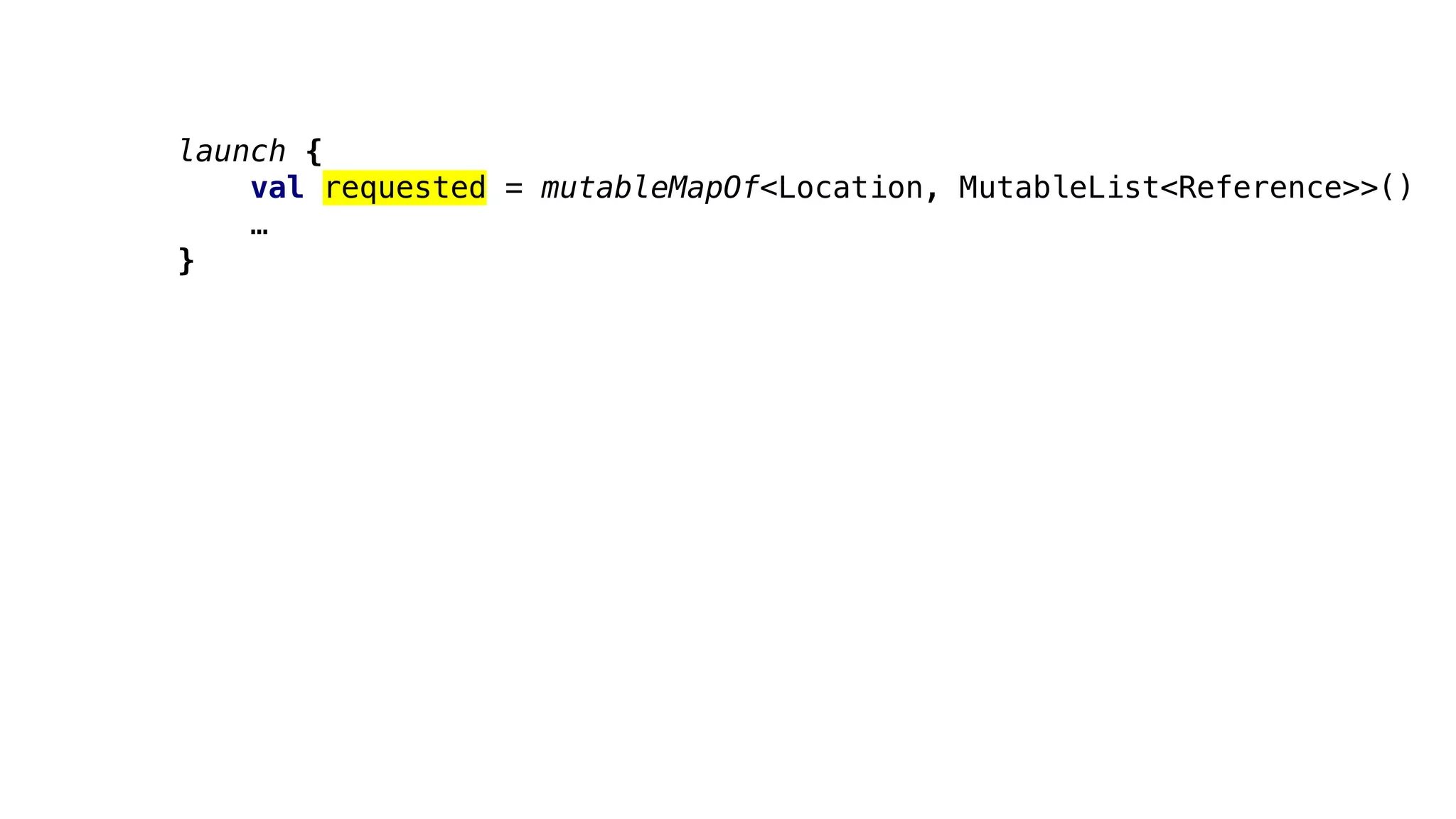Screen dimensions: 1456x819
Task: Click the ellipsis below val
Action: coord(259,231)
